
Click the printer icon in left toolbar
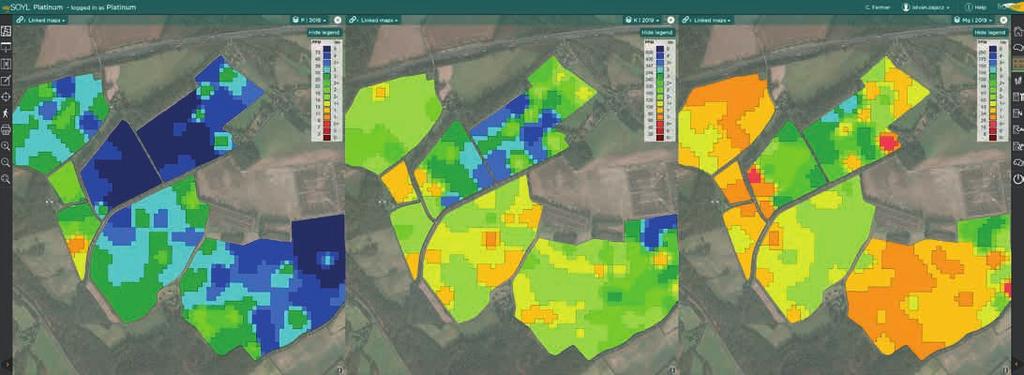click(6, 129)
